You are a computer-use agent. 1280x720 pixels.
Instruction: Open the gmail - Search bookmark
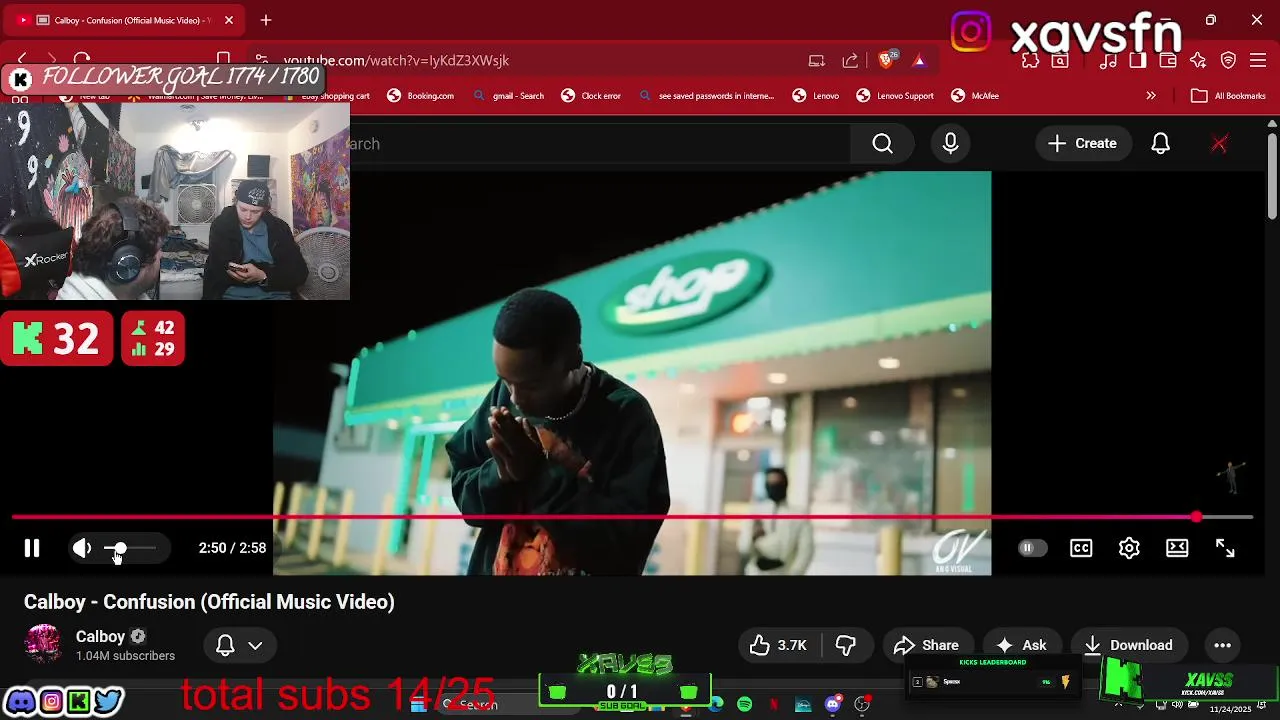coord(508,96)
